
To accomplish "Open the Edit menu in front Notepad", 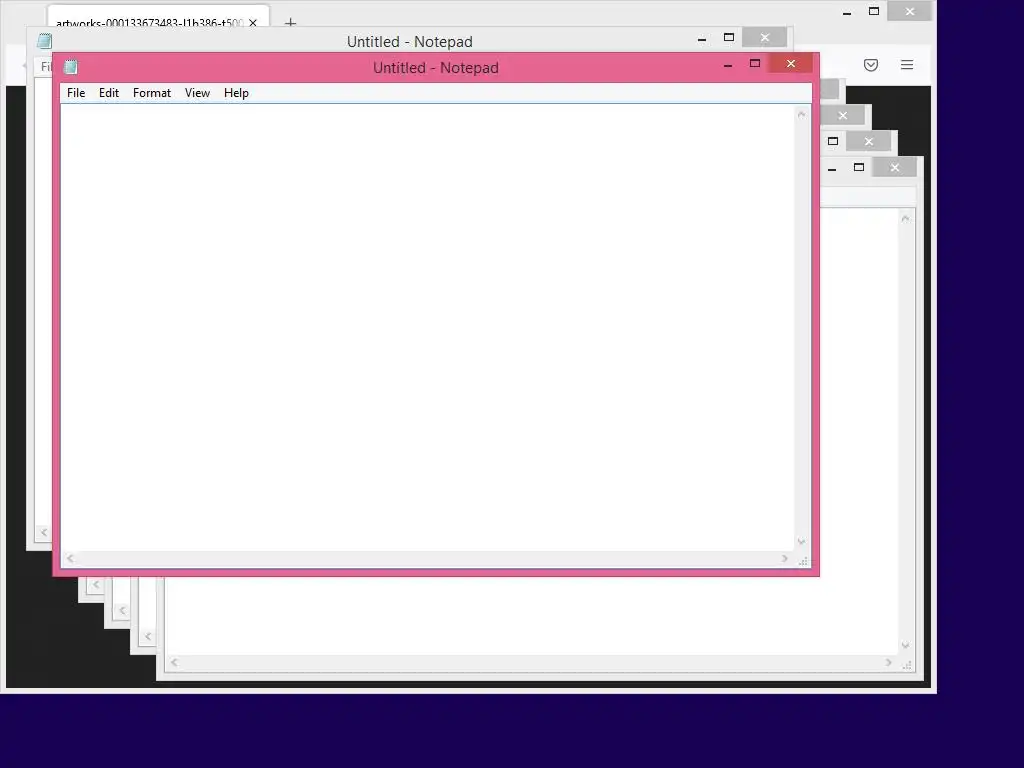I will click(108, 93).
